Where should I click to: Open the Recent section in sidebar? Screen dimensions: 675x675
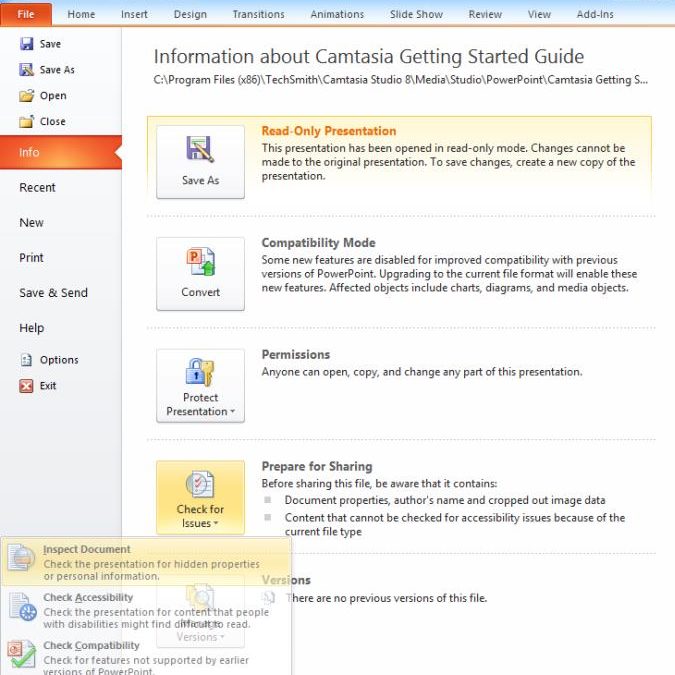[x=38, y=188]
